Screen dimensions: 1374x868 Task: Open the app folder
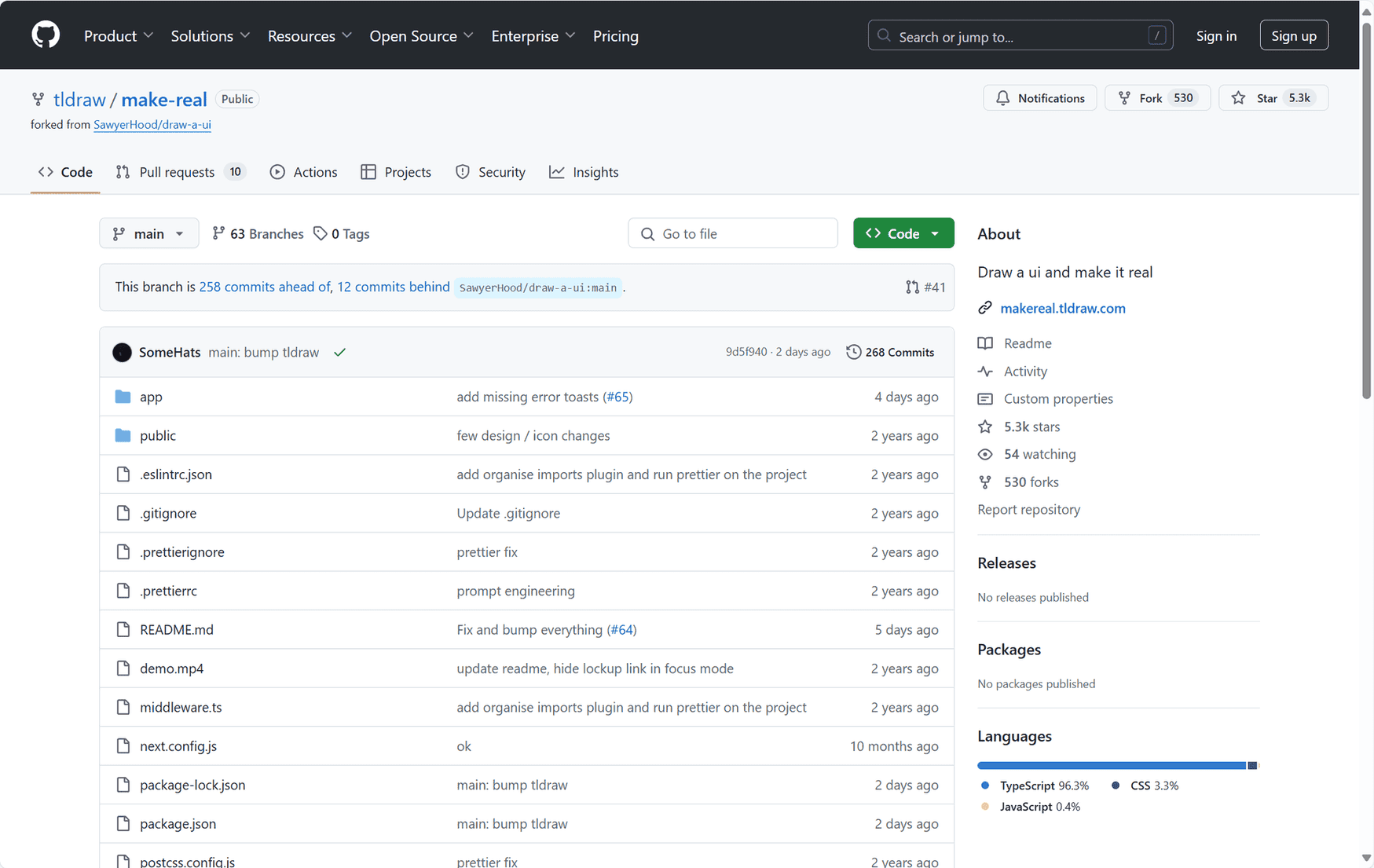point(151,397)
